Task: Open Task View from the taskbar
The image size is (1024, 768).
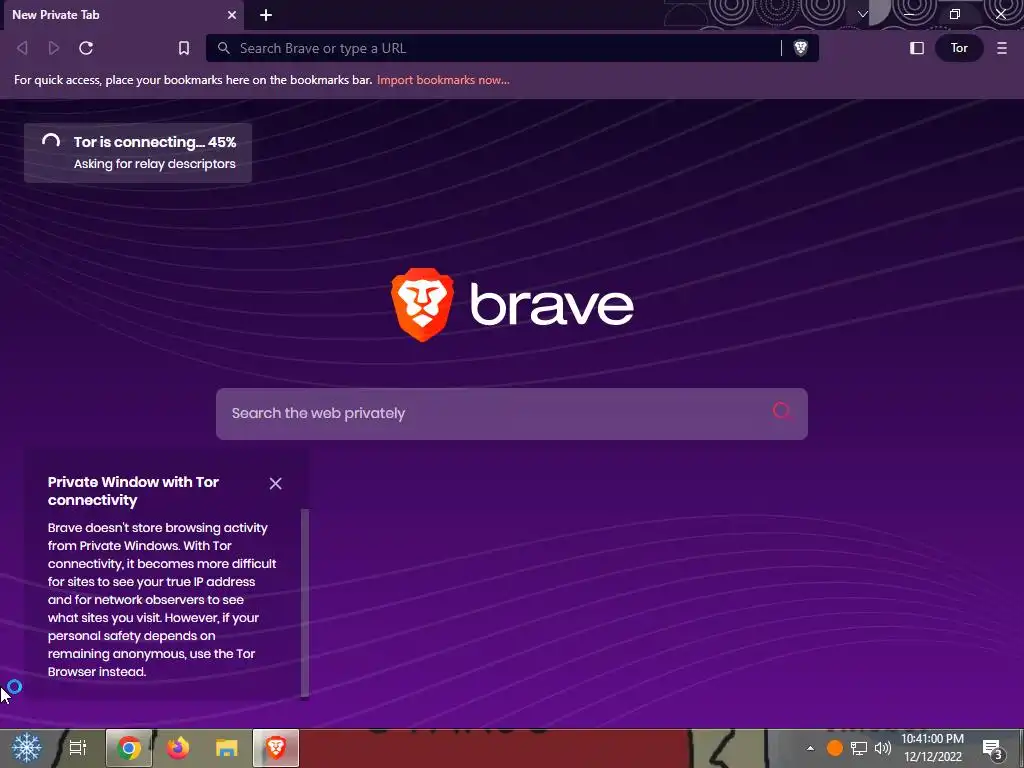Action: [78, 748]
